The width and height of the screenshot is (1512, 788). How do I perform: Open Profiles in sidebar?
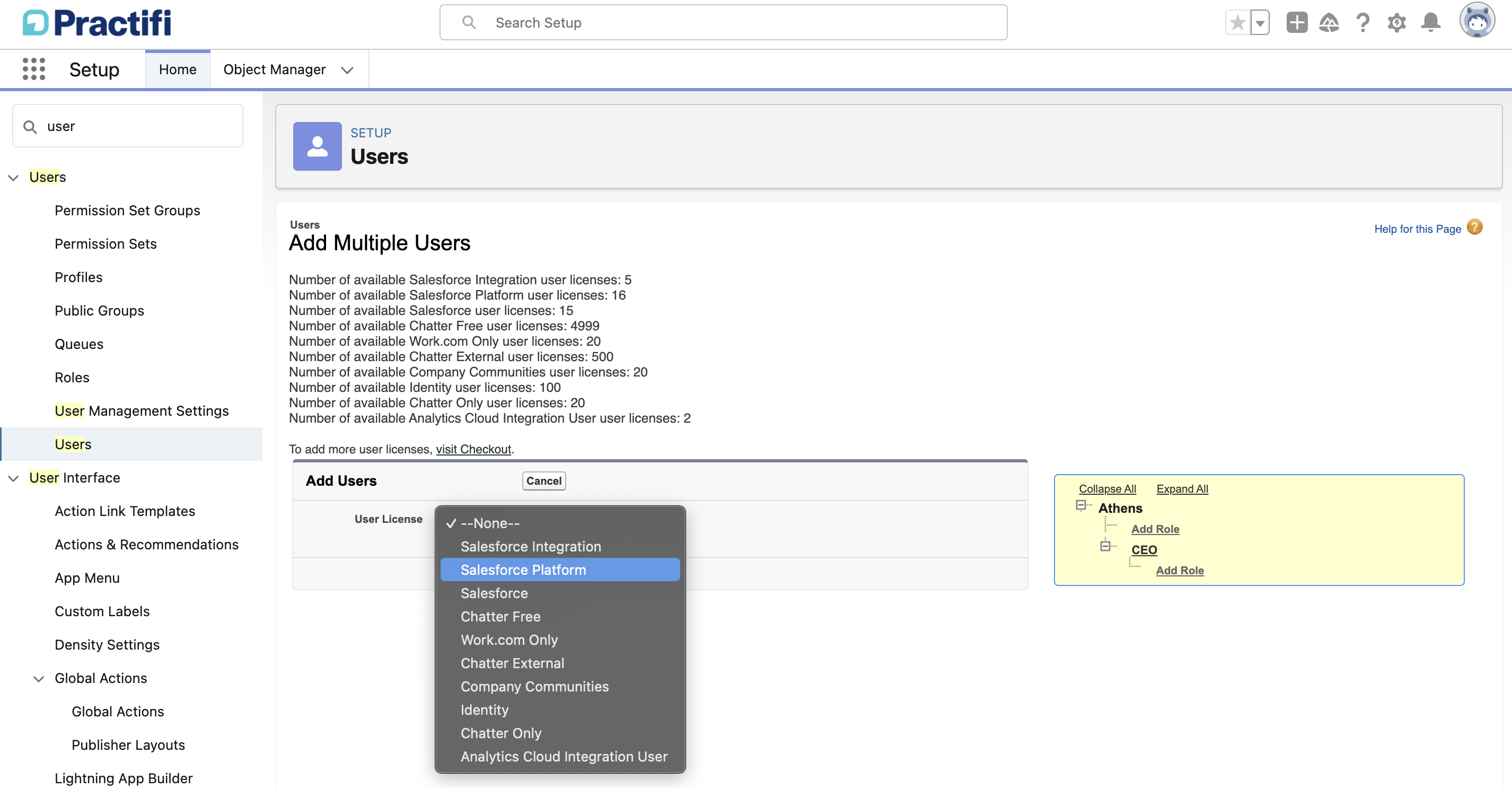(x=78, y=277)
